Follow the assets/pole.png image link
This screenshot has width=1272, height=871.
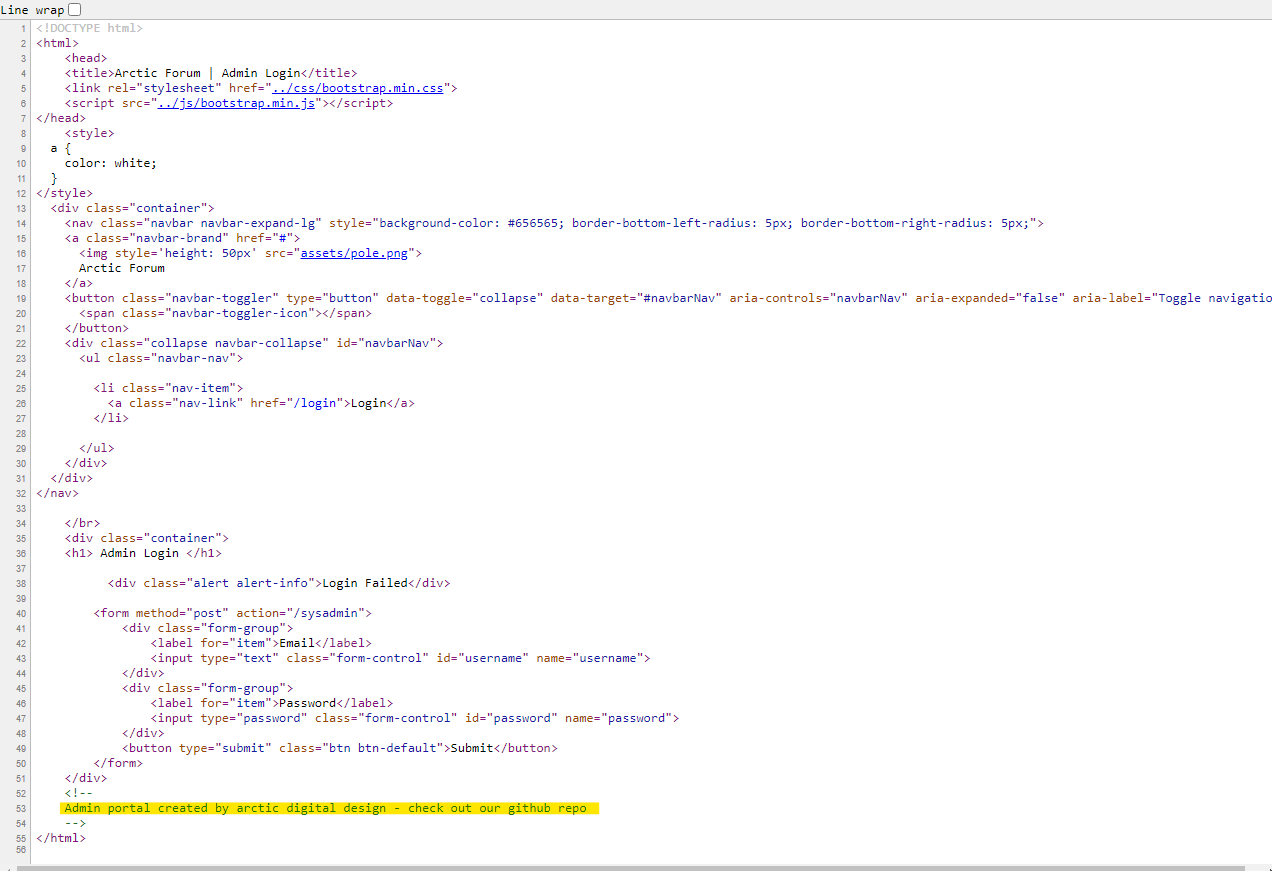coord(354,253)
